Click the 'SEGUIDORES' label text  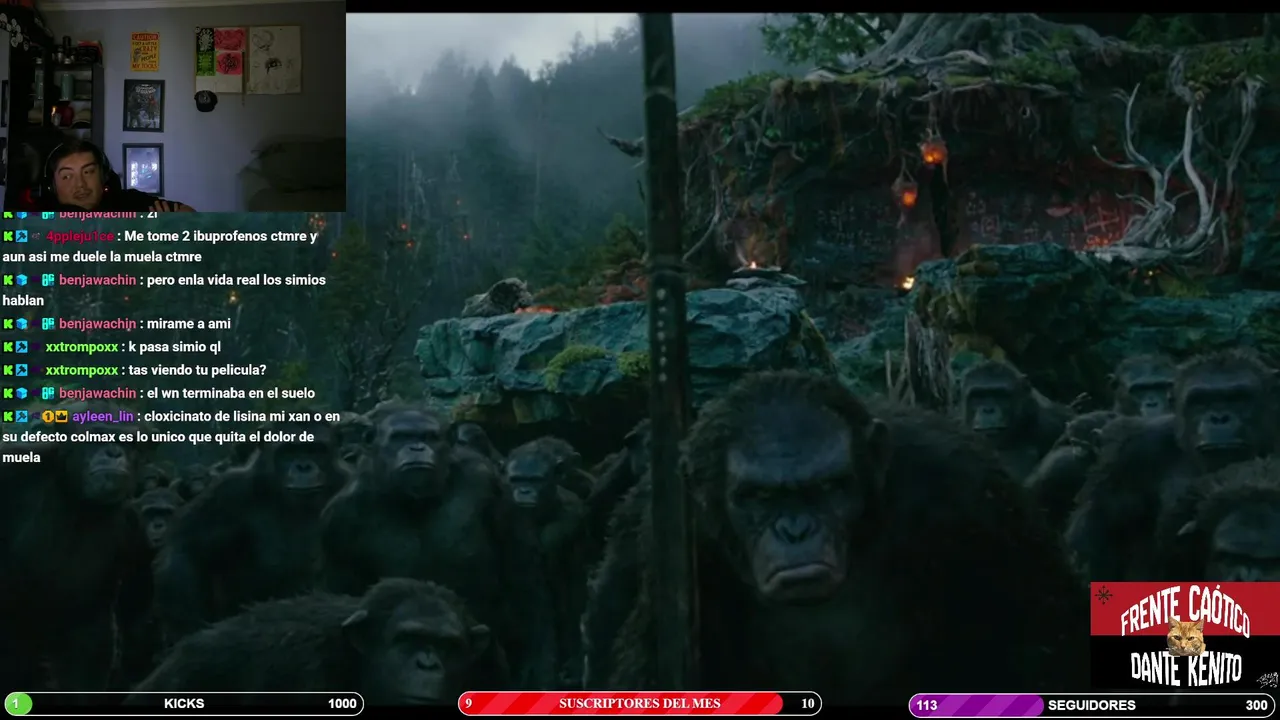click(x=1092, y=705)
